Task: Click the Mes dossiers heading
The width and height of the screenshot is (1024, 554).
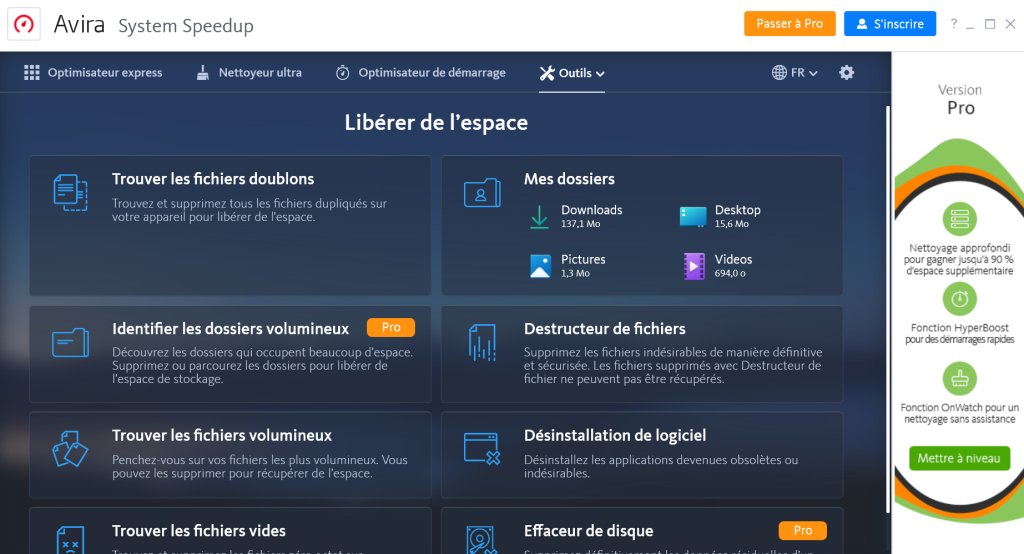Action: 569,178
